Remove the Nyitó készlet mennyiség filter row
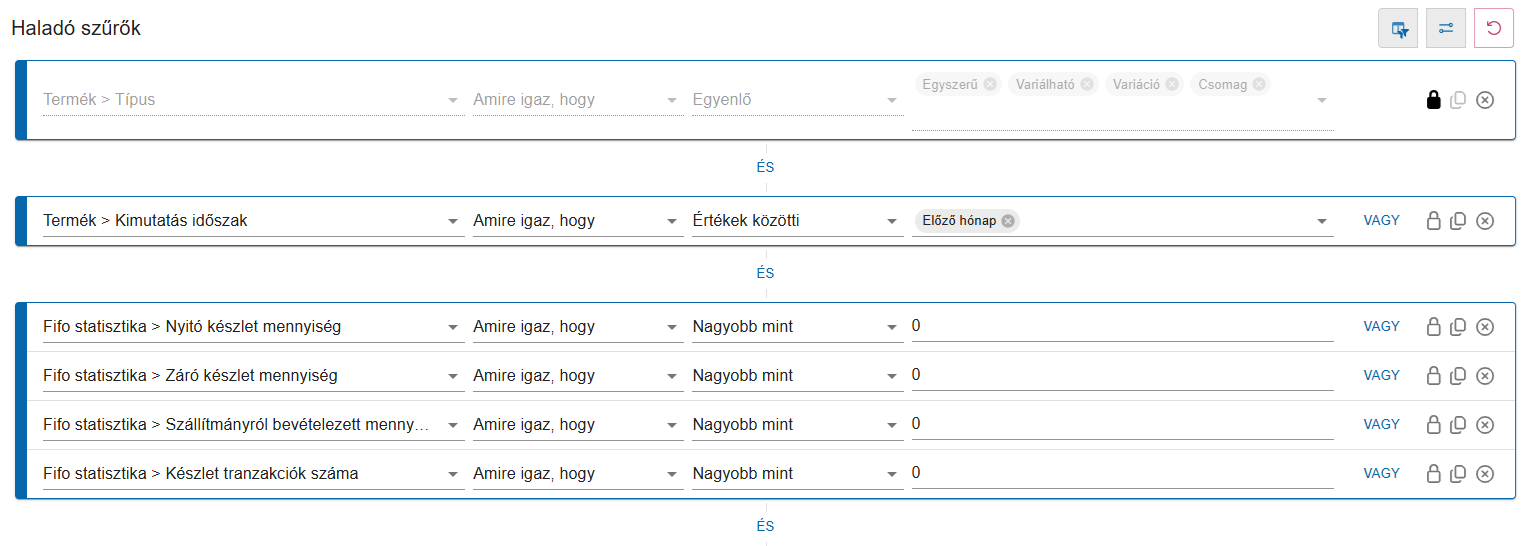The image size is (1524, 546). click(1485, 327)
